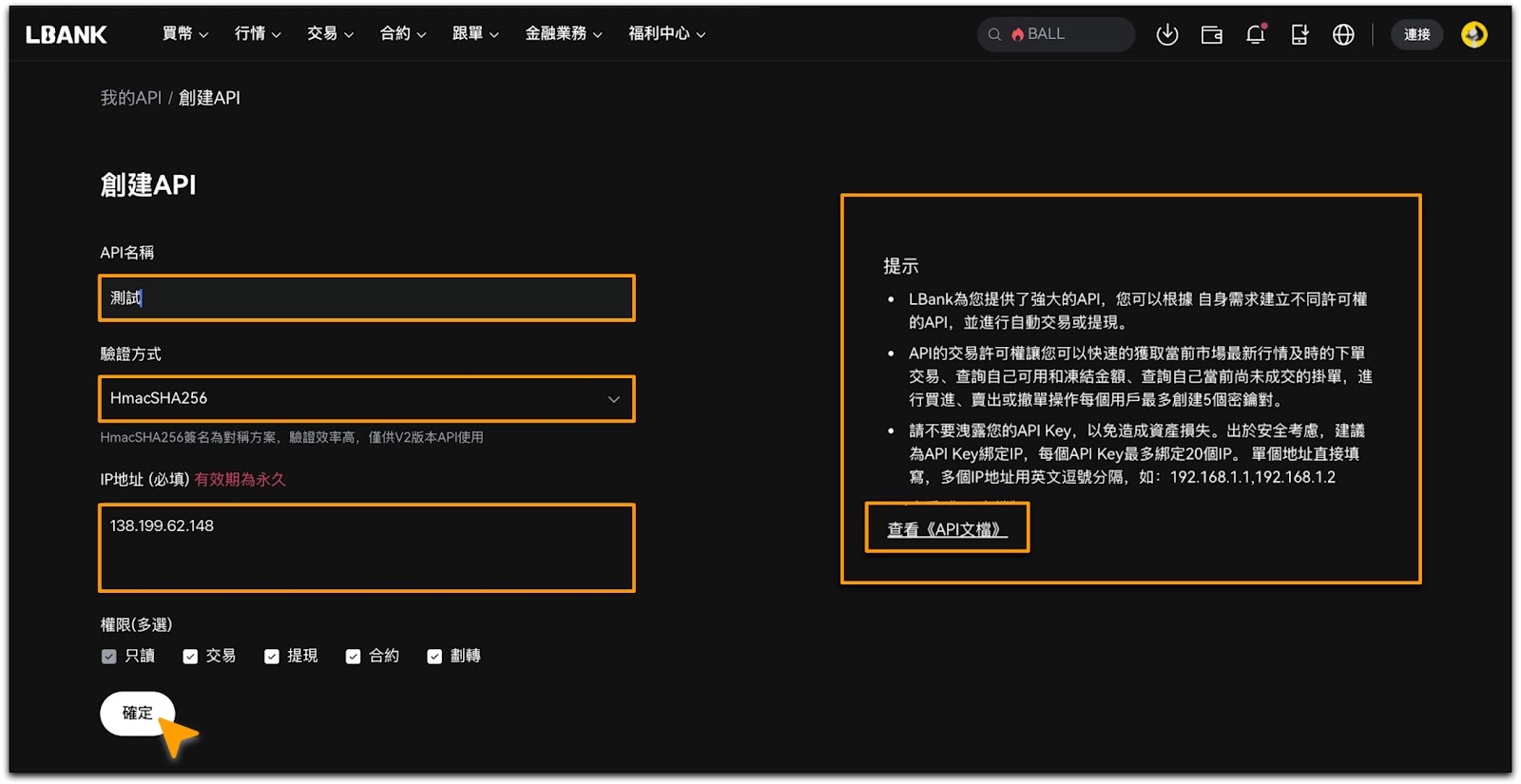Click the 有效期為永久 red text

(x=240, y=480)
